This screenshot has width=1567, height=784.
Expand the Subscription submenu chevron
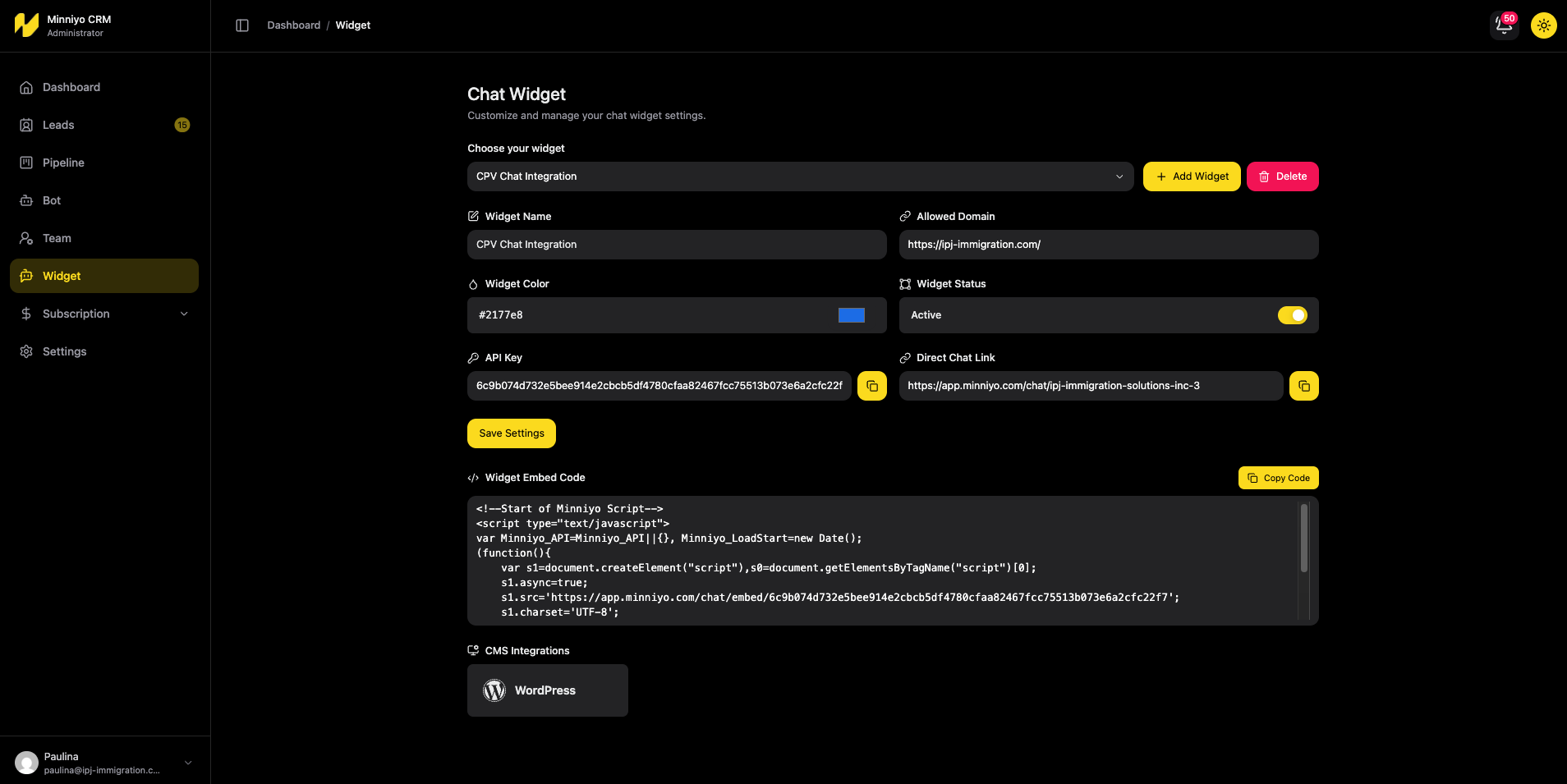point(184,314)
